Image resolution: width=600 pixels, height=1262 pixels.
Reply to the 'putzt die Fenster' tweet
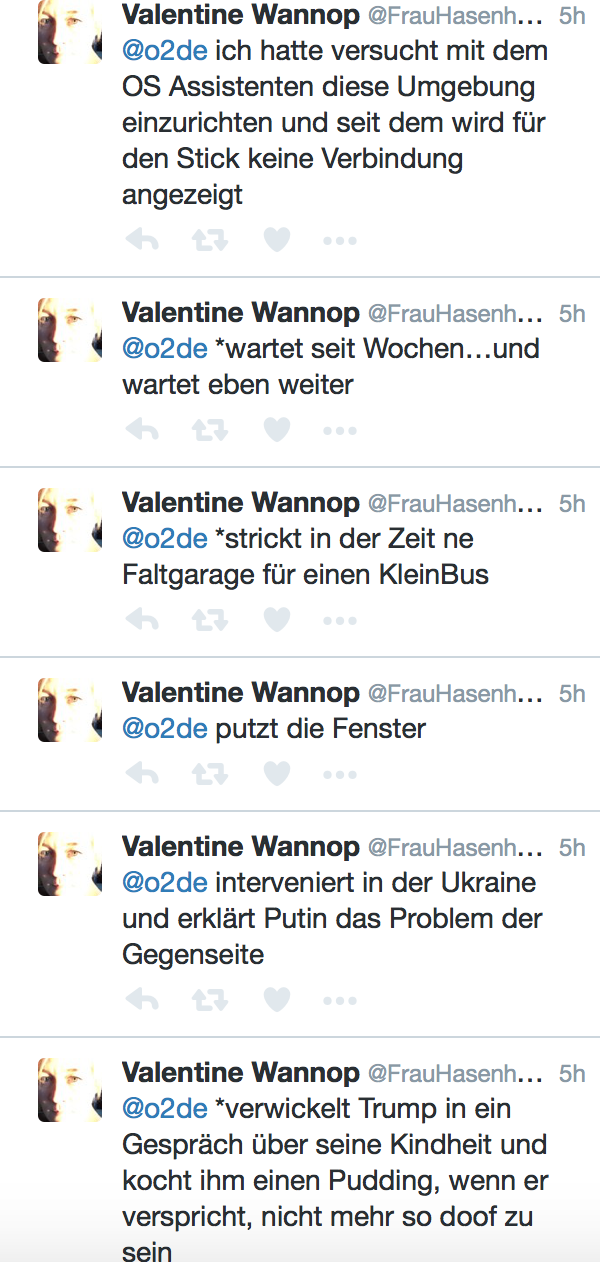[x=143, y=774]
